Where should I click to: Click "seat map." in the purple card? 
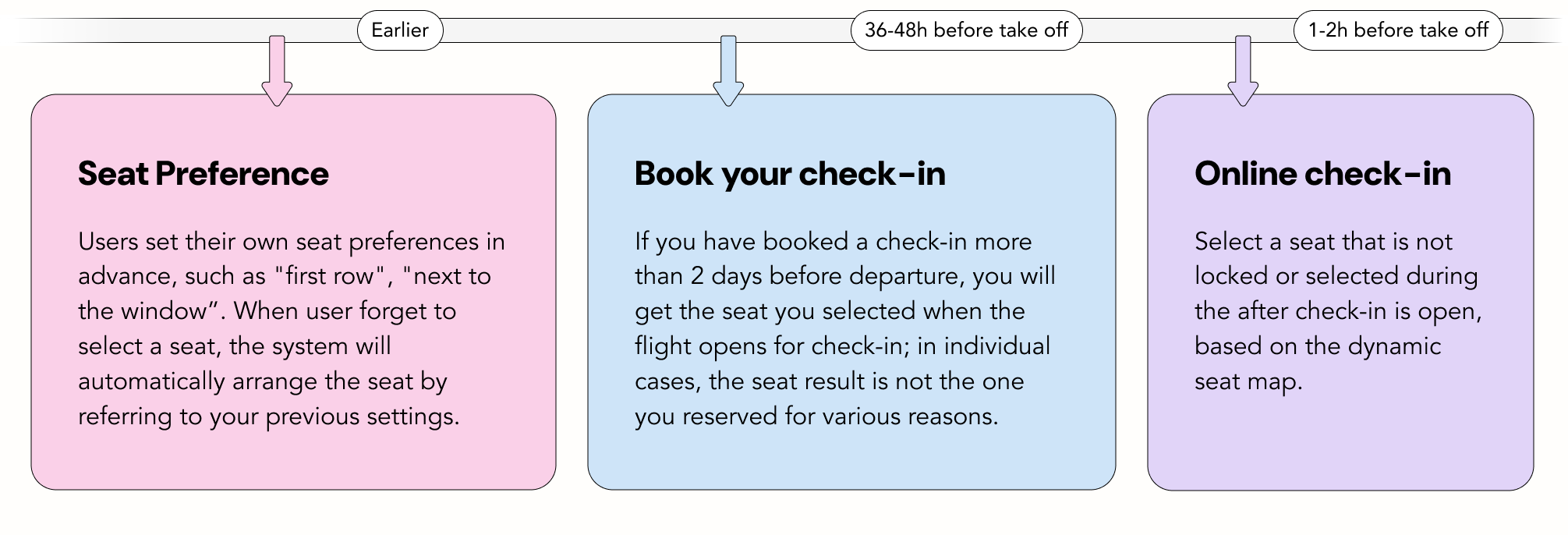[1248, 381]
